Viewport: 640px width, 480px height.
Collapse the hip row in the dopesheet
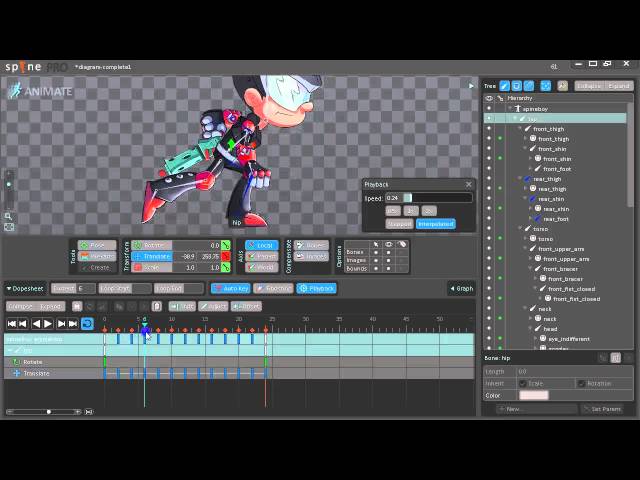[10, 350]
